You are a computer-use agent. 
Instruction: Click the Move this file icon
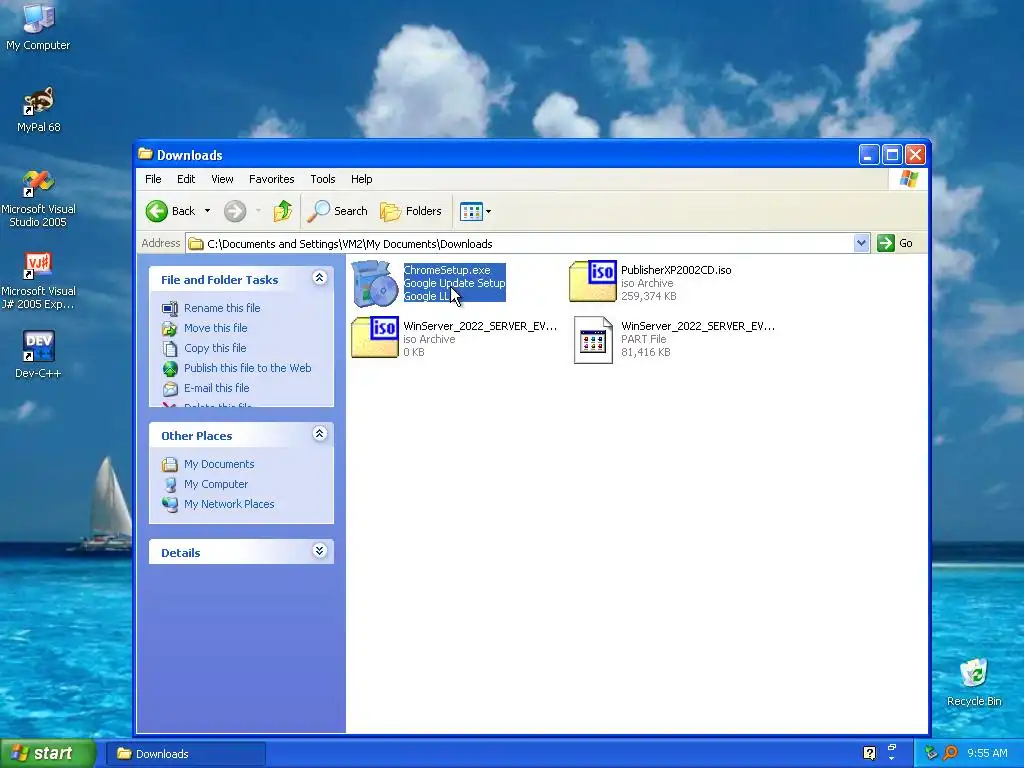coord(170,328)
